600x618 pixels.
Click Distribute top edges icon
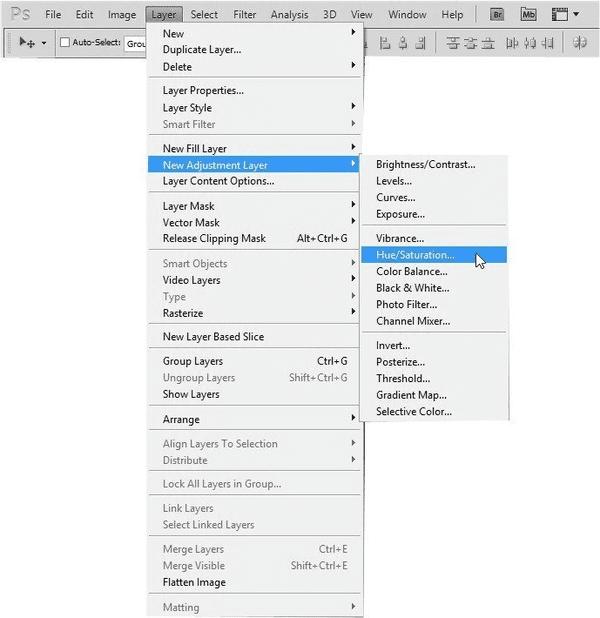(x=453, y=43)
